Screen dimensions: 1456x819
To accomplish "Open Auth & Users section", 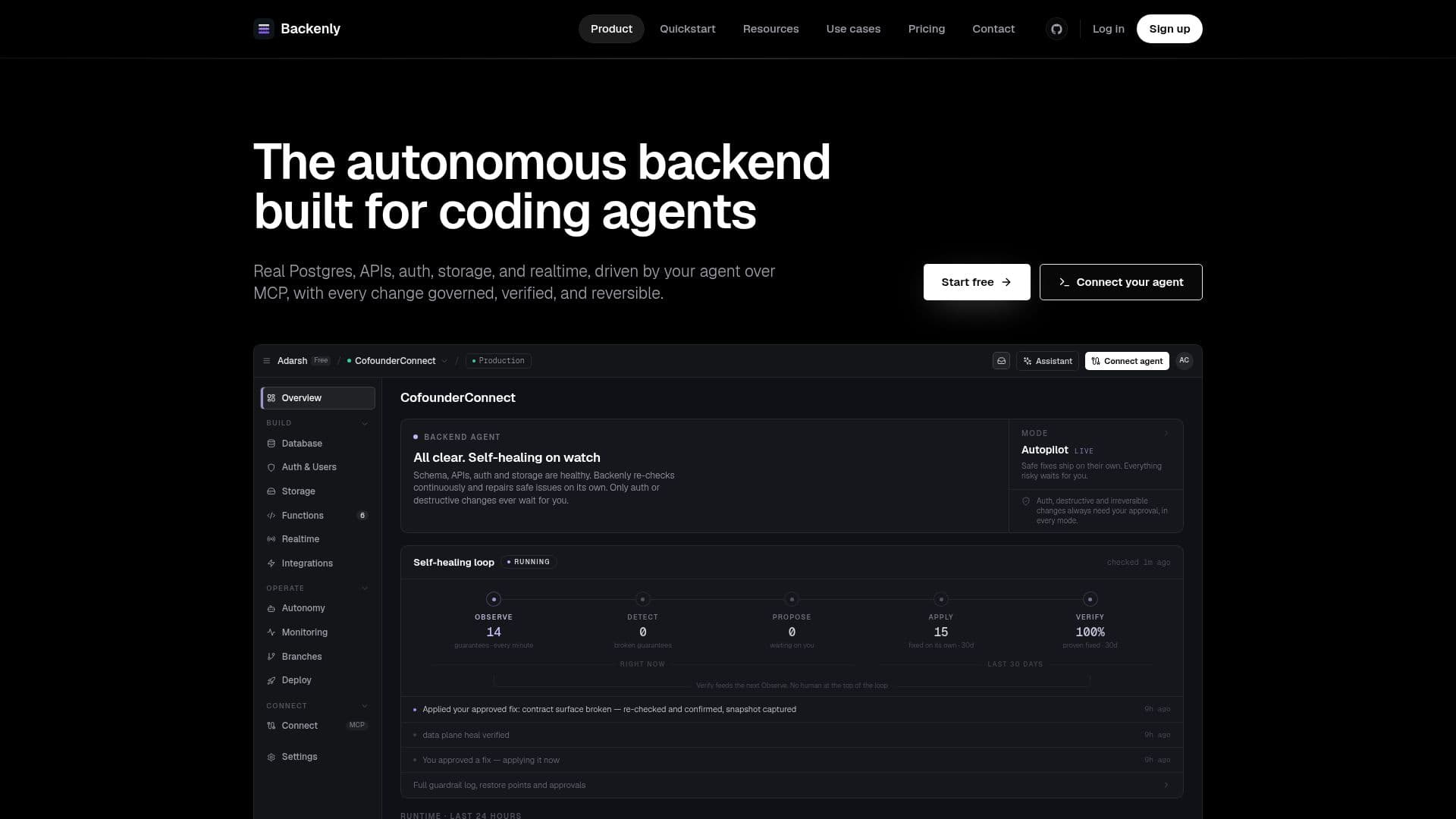I will point(318,467).
